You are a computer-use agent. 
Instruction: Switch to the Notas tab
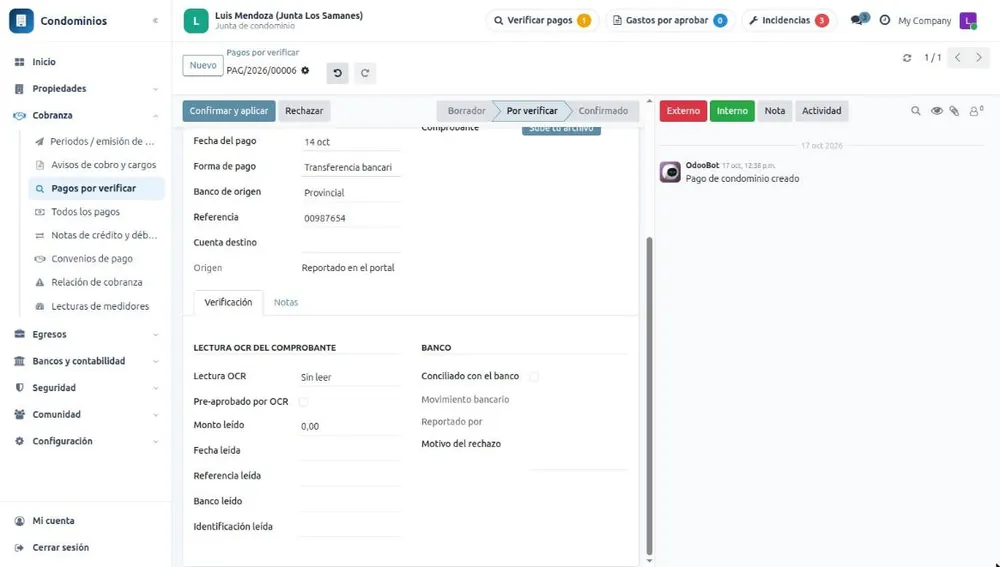click(286, 302)
